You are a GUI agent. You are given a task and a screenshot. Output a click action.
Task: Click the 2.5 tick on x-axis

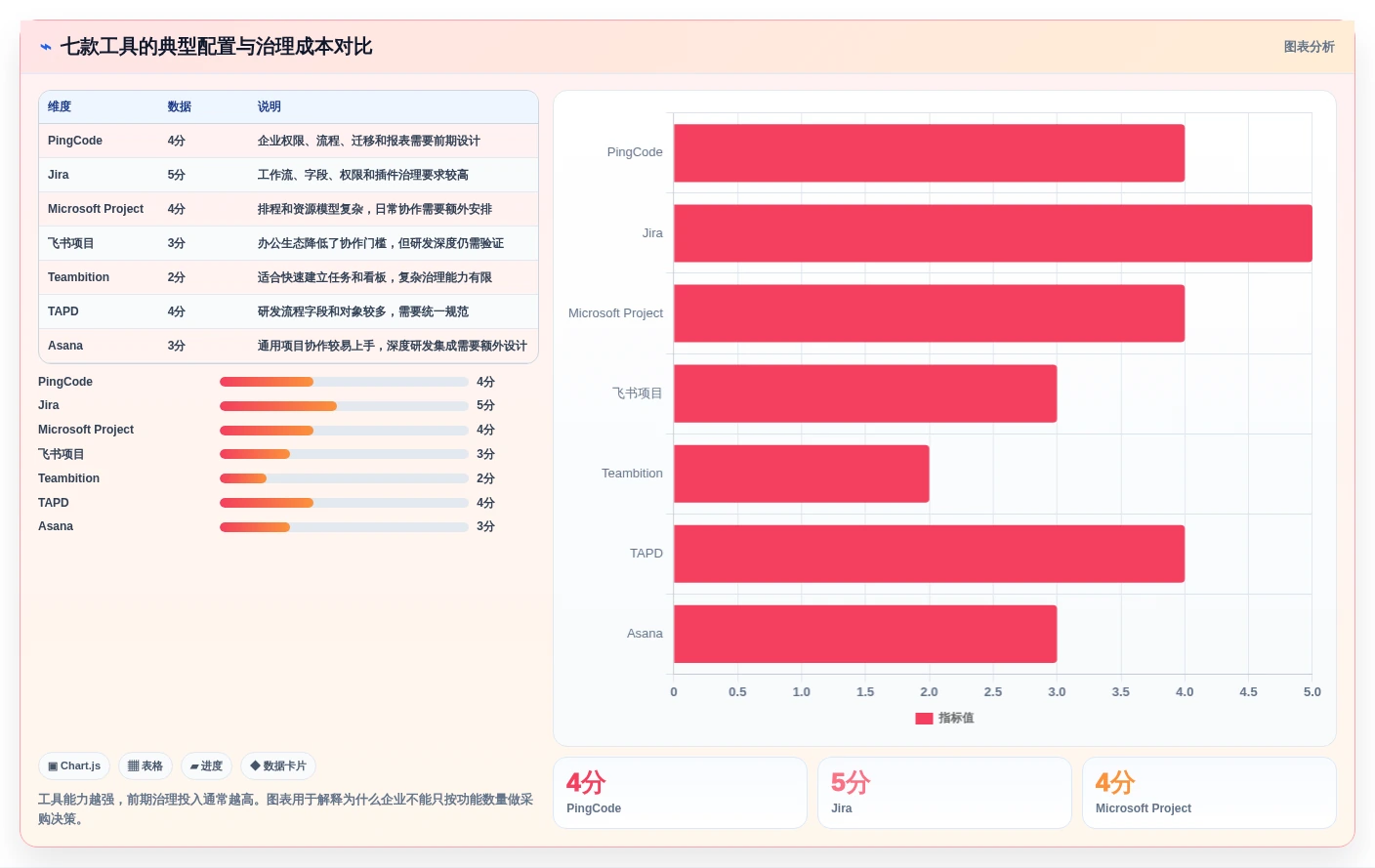click(992, 692)
